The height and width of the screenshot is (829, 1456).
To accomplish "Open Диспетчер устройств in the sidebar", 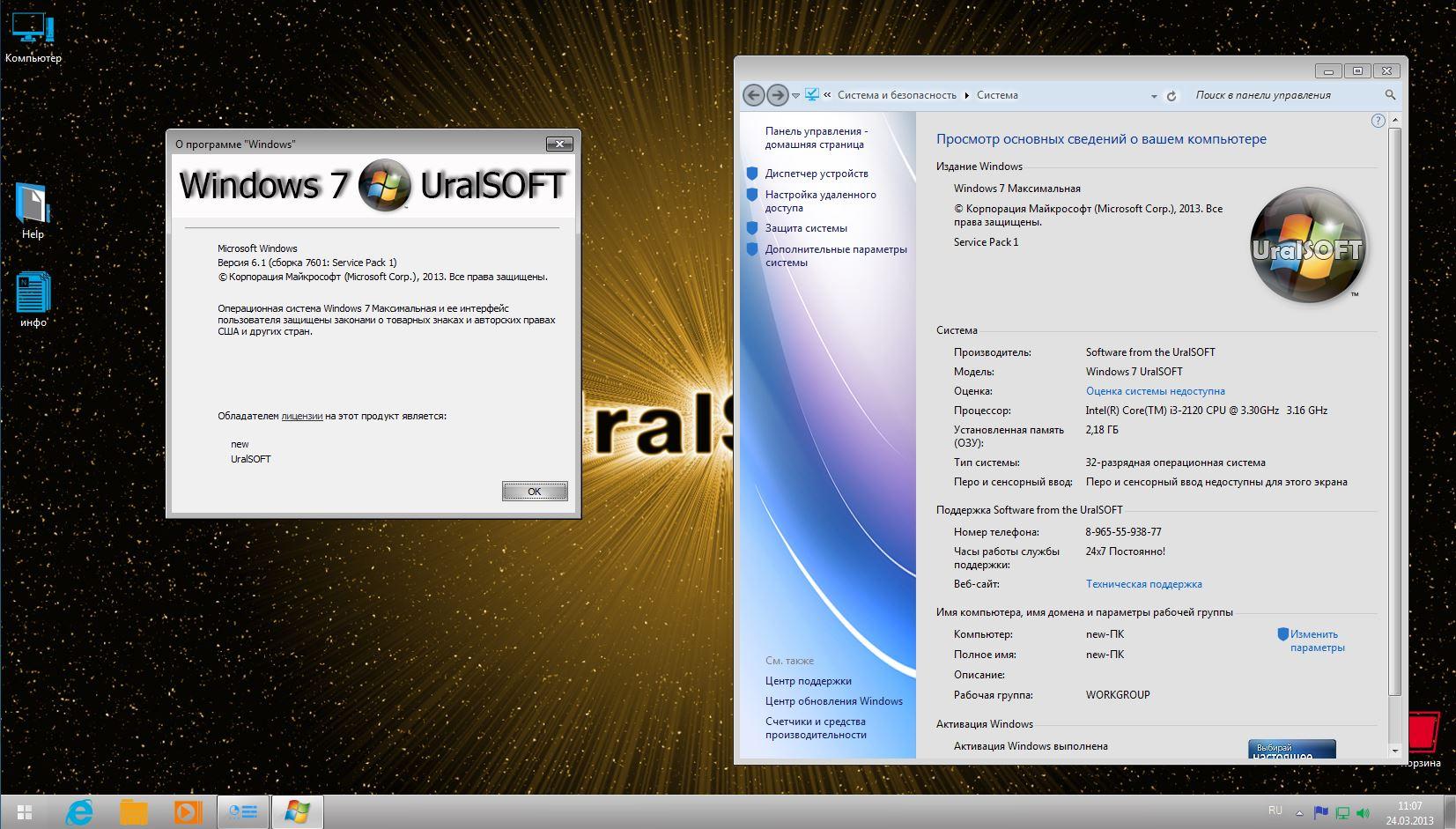I will 816,174.
